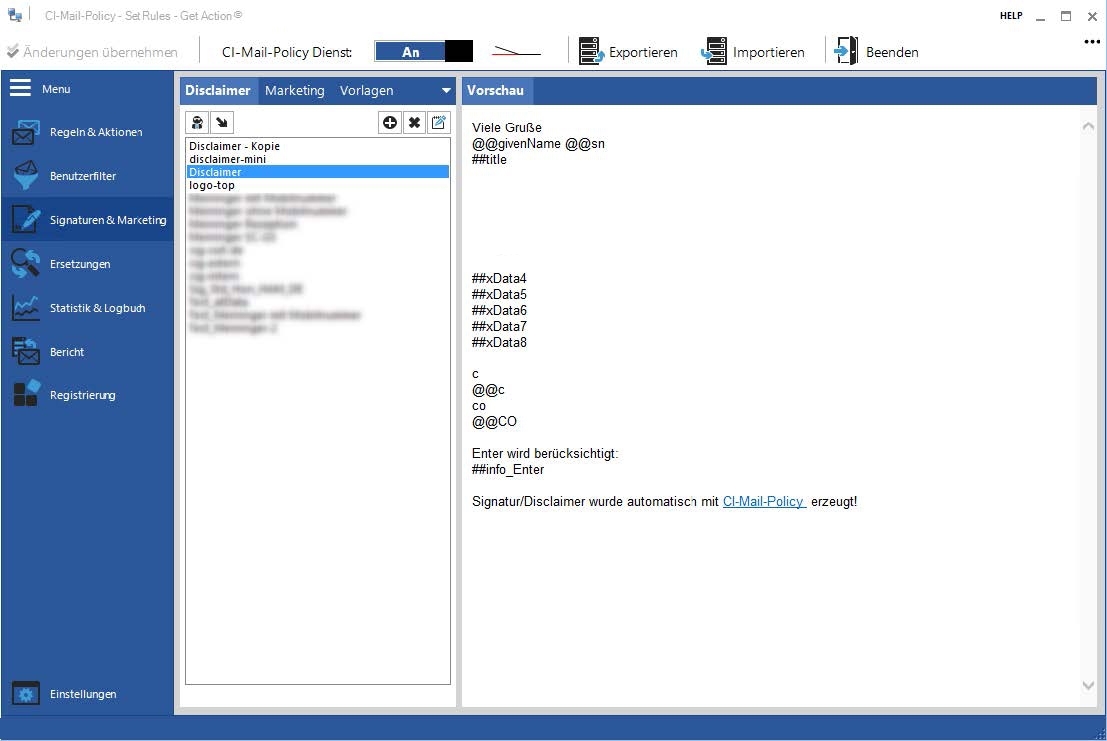This screenshot has height=741, width=1107.
Task: Open Ersetzungen section
Action: pos(88,264)
